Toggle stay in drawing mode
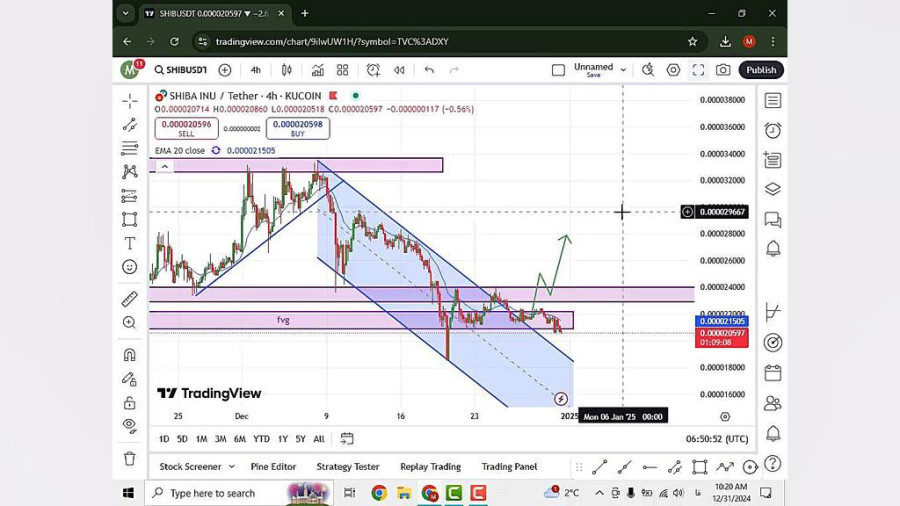Screen dimensions: 900x506 [x=130, y=379]
